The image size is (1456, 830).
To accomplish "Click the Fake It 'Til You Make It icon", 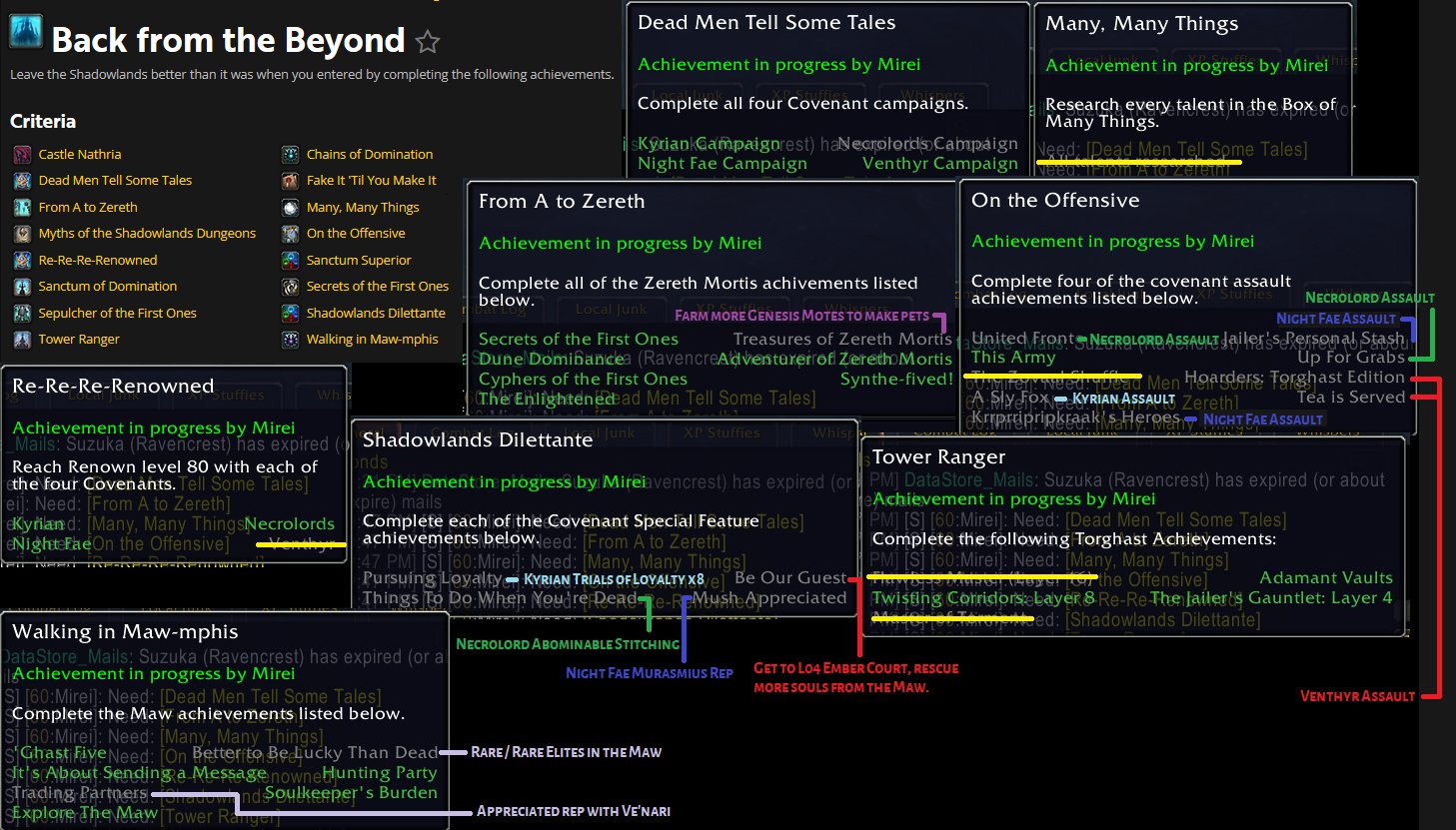I will pos(290,181).
